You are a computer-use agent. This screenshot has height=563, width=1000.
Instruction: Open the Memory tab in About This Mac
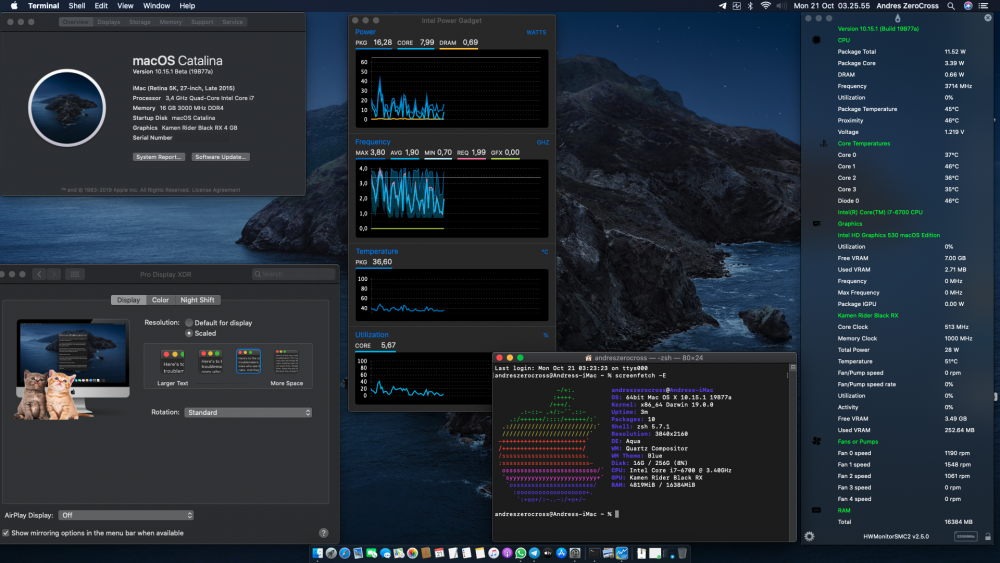tap(170, 22)
